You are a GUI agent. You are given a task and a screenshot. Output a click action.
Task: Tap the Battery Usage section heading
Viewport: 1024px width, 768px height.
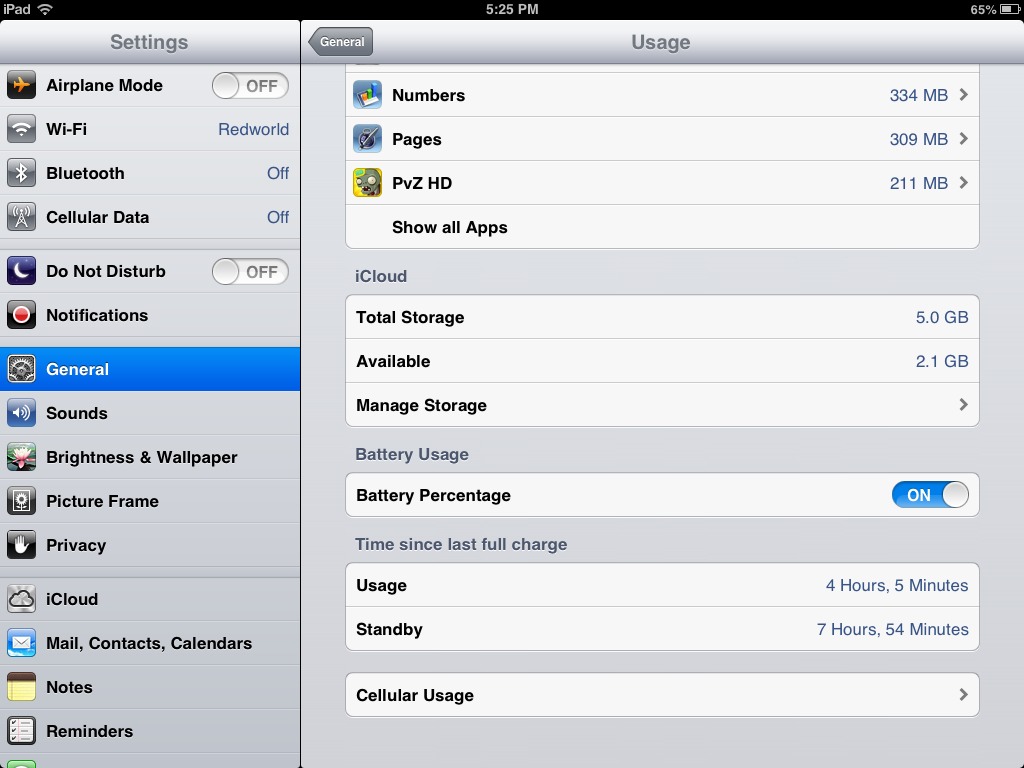pyautogui.click(x=412, y=455)
